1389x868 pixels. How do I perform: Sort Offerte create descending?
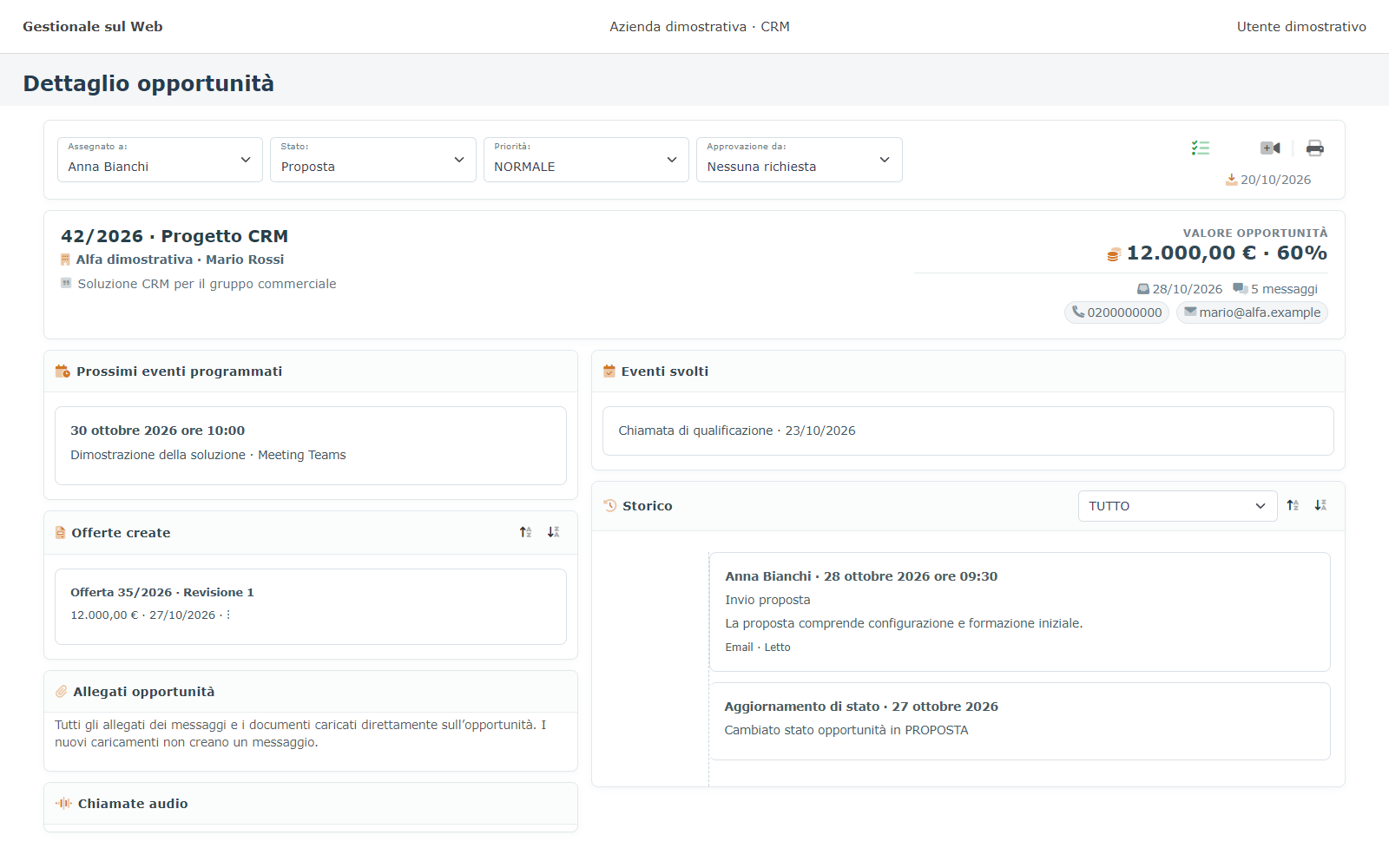[x=553, y=532]
